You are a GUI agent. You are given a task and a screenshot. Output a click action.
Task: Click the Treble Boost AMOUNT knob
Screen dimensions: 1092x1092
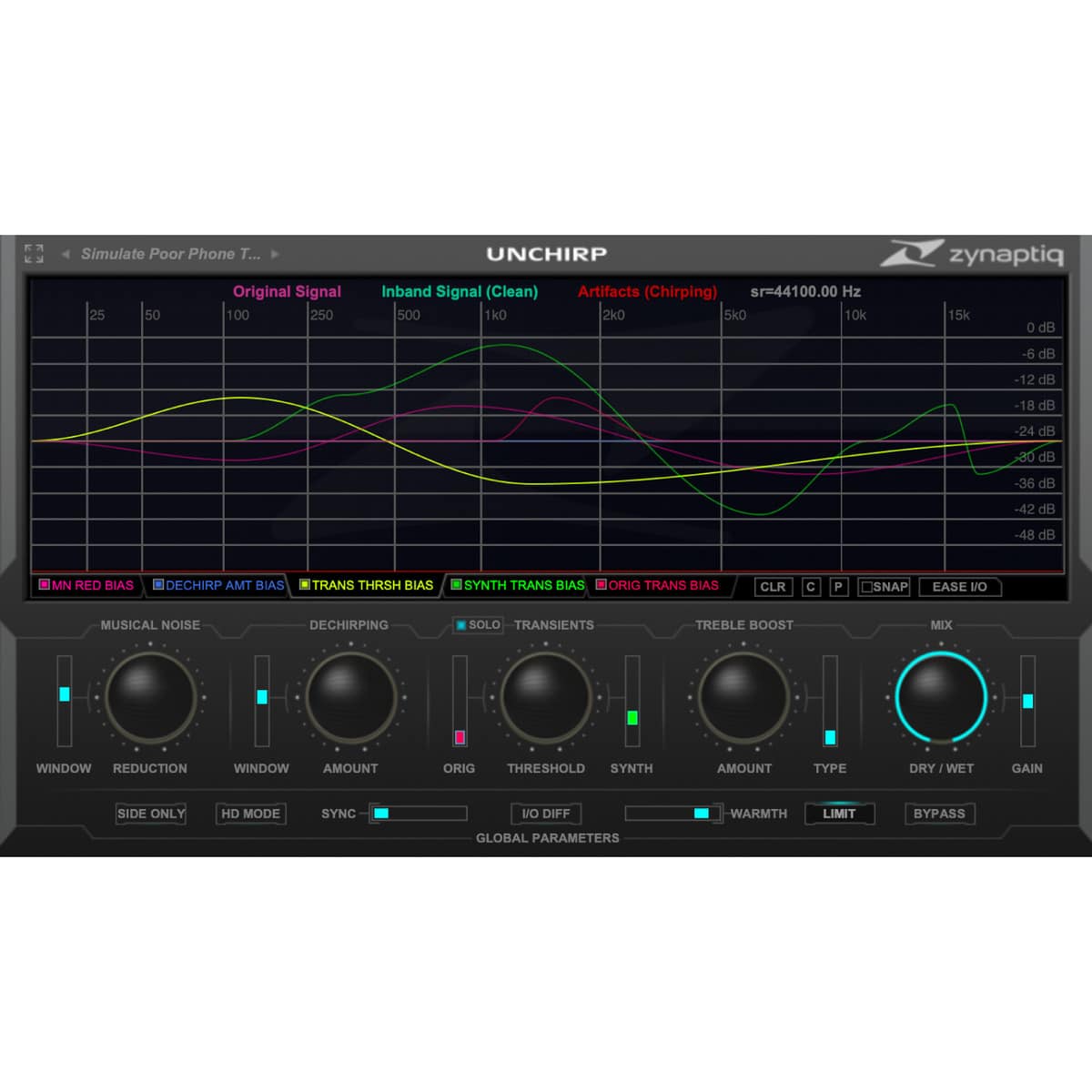click(743, 699)
